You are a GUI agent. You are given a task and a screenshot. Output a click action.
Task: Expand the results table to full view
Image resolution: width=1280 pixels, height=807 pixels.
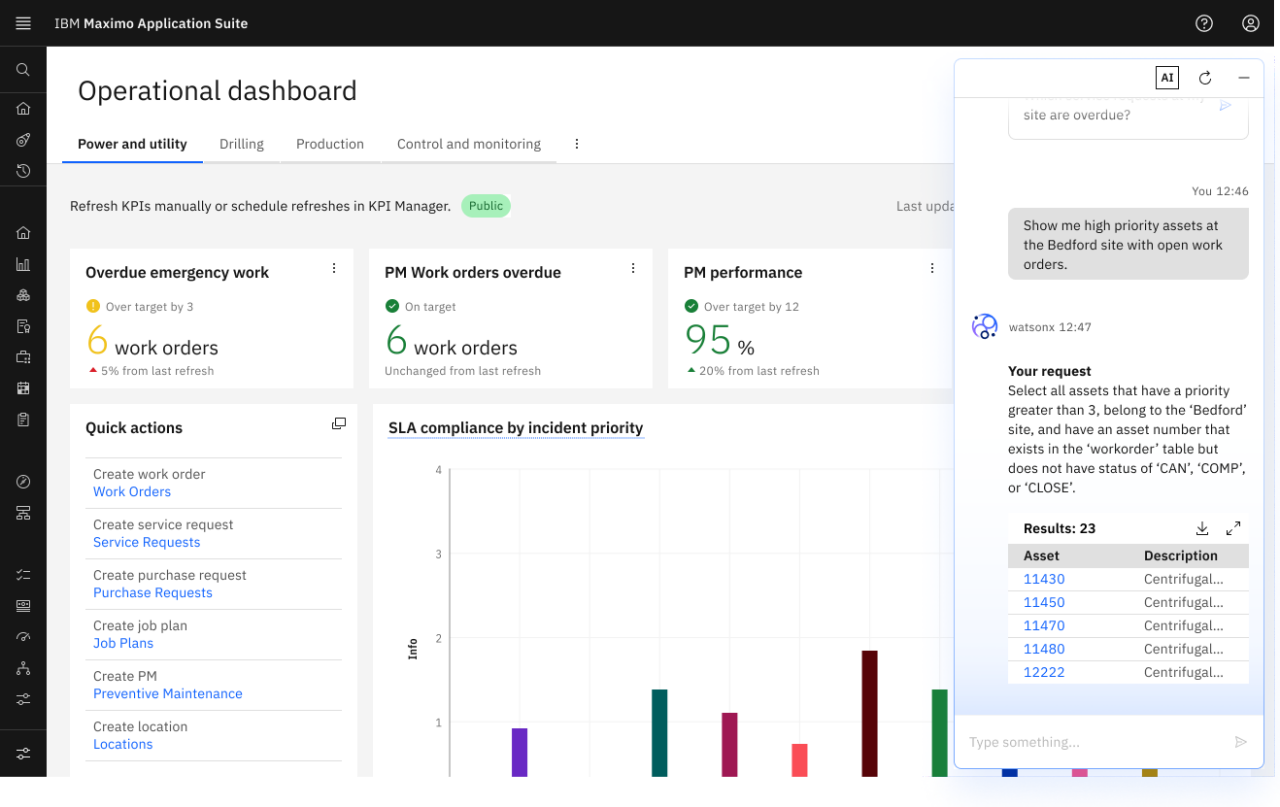pos(1233,528)
